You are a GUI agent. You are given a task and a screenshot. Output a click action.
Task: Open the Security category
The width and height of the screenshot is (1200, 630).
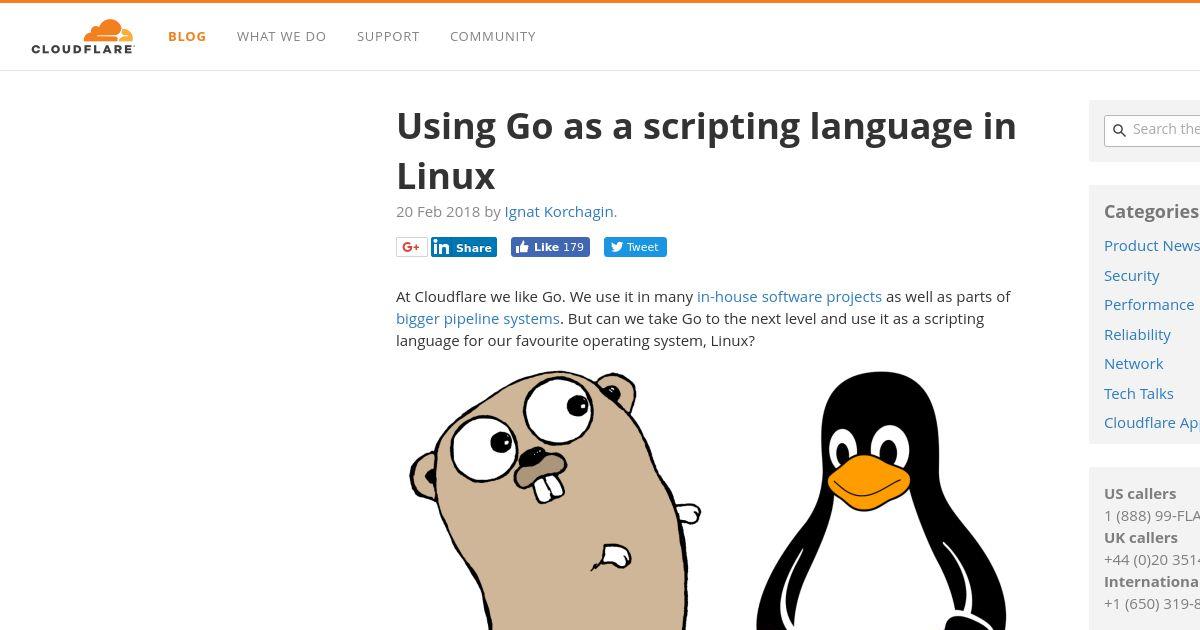(x=1132, y=275)
